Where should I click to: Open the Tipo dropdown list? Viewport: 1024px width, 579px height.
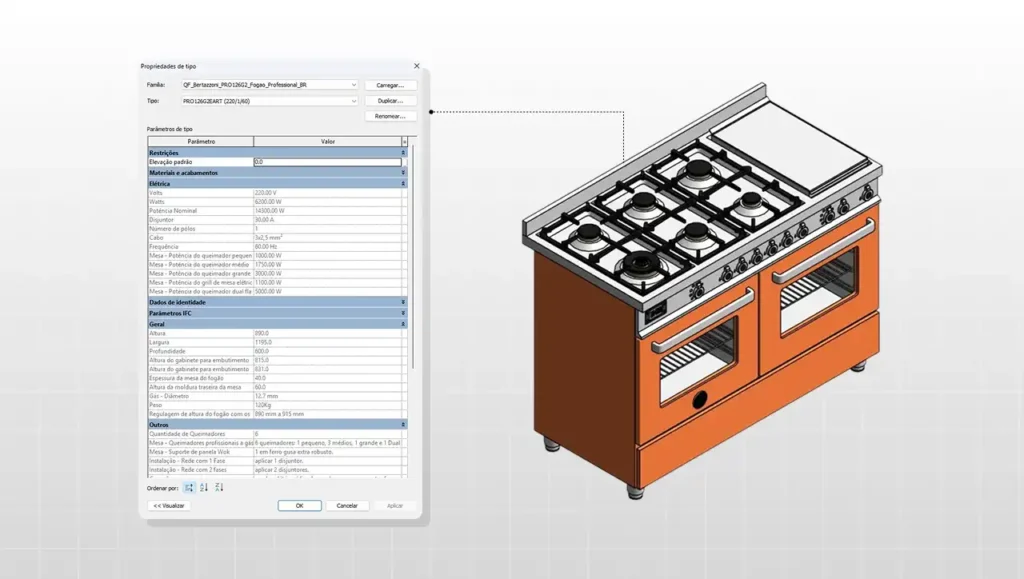tap(354, 101)
